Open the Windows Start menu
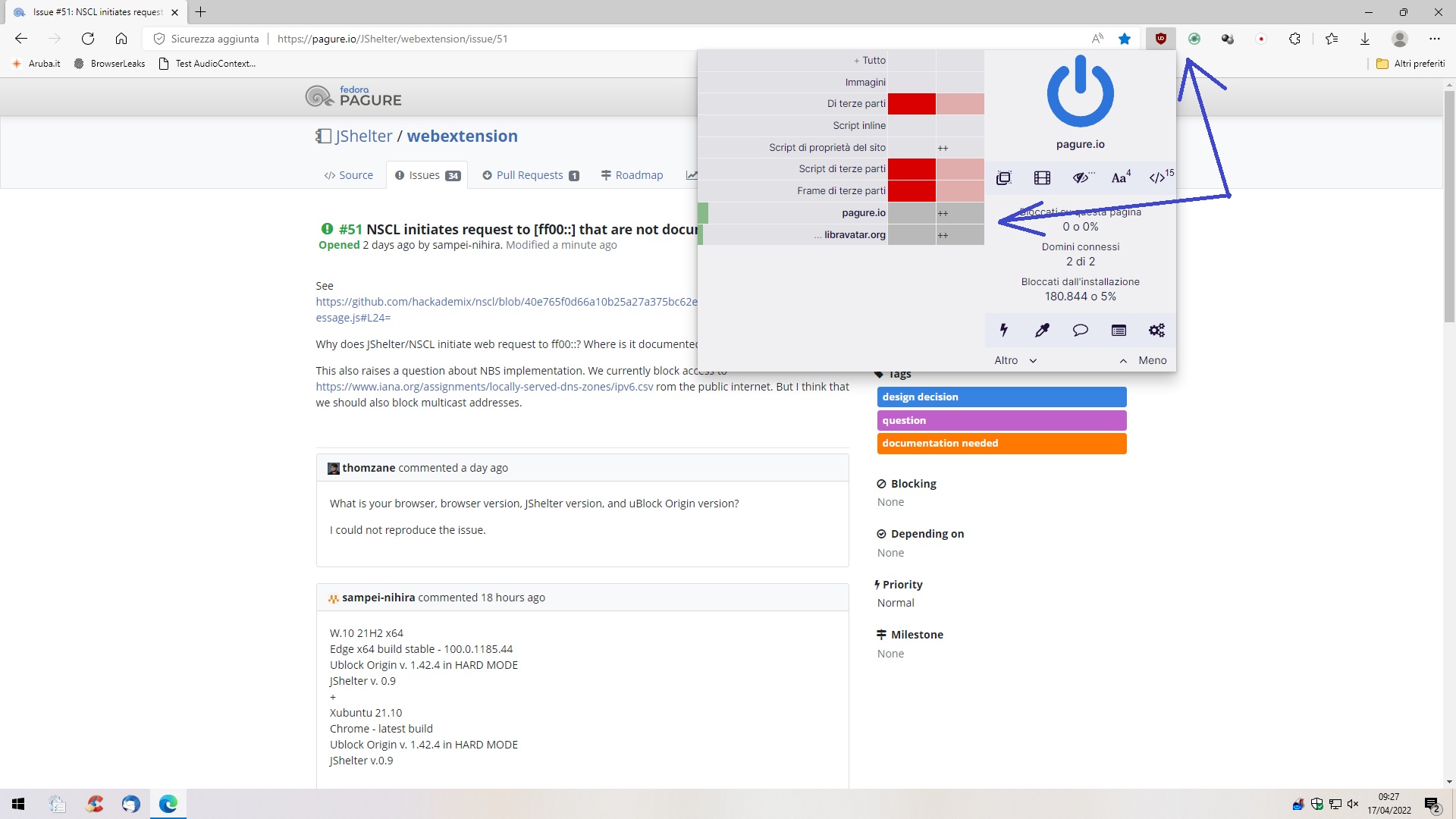The height and width of the screenshot is (819, 1456). pos(18,804)
